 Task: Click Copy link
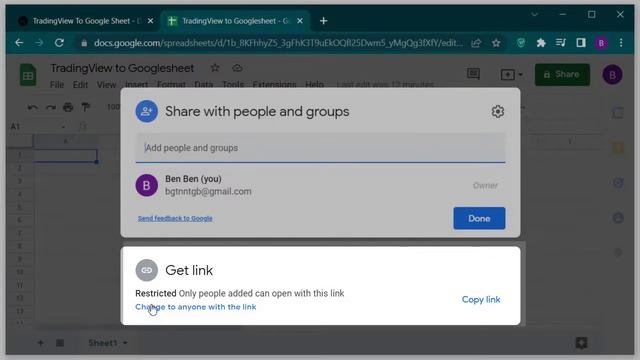click(x=481, y=300)
